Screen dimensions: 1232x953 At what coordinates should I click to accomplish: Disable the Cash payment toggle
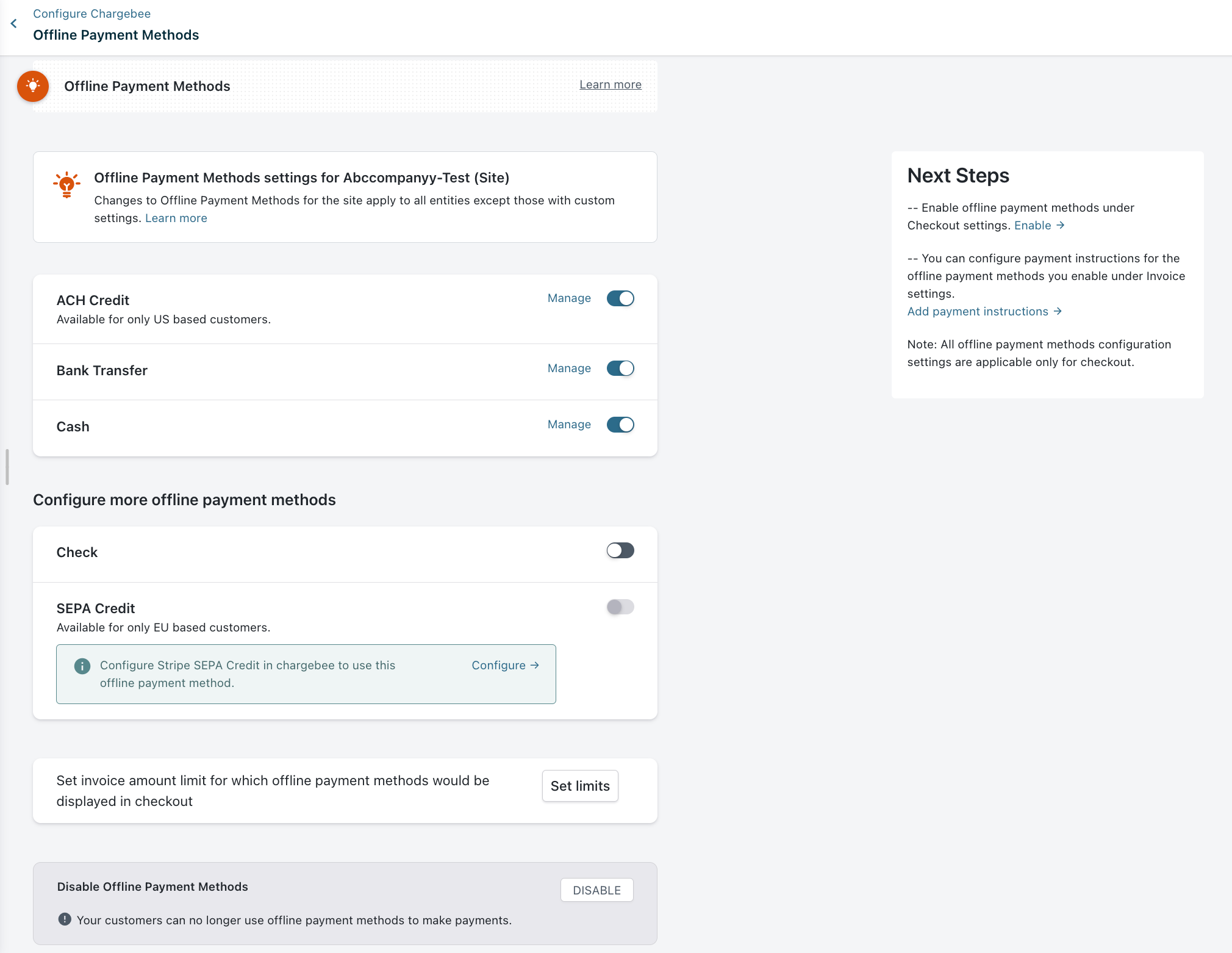620,425
